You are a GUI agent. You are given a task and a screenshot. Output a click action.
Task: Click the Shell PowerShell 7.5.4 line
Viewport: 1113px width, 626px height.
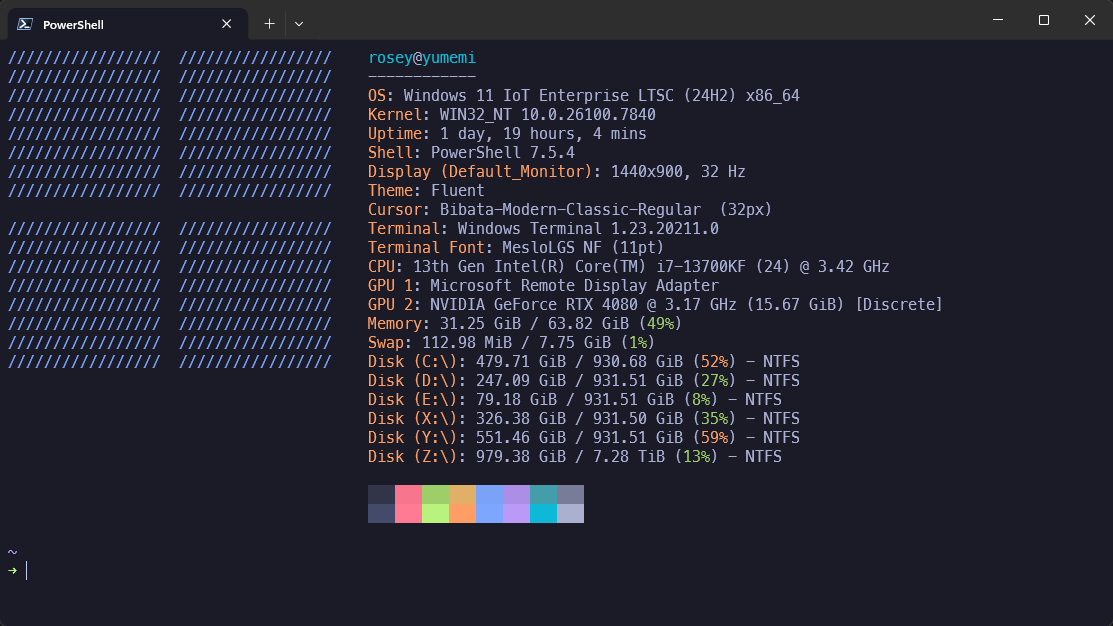(x=471, y=153)
